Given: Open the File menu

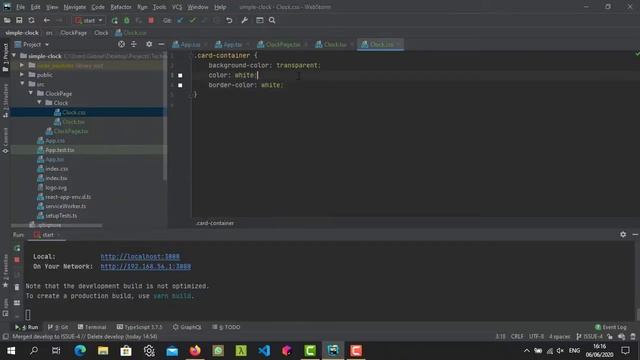Looking at the screenshot, I should click(20, 7).
